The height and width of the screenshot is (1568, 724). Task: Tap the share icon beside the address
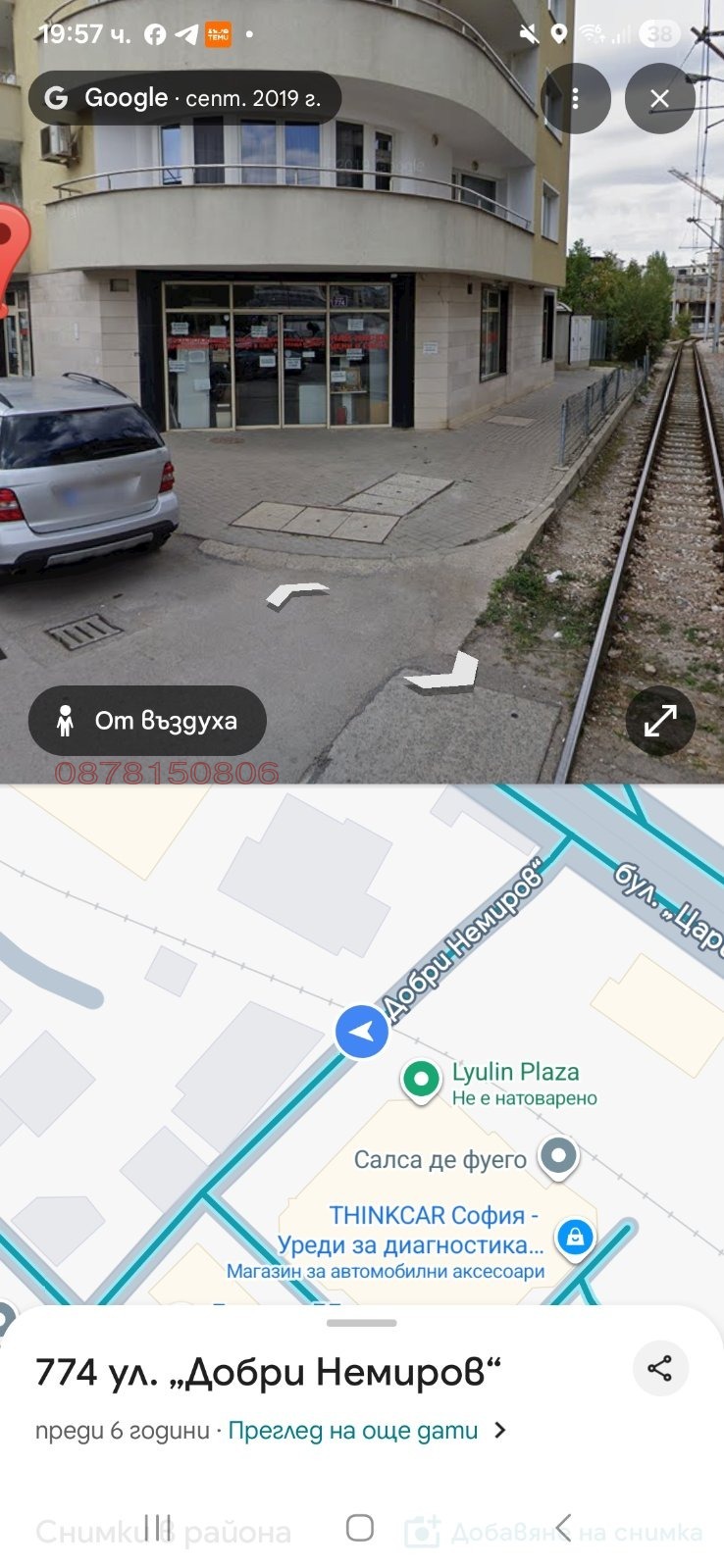(x=660, y=1368)
